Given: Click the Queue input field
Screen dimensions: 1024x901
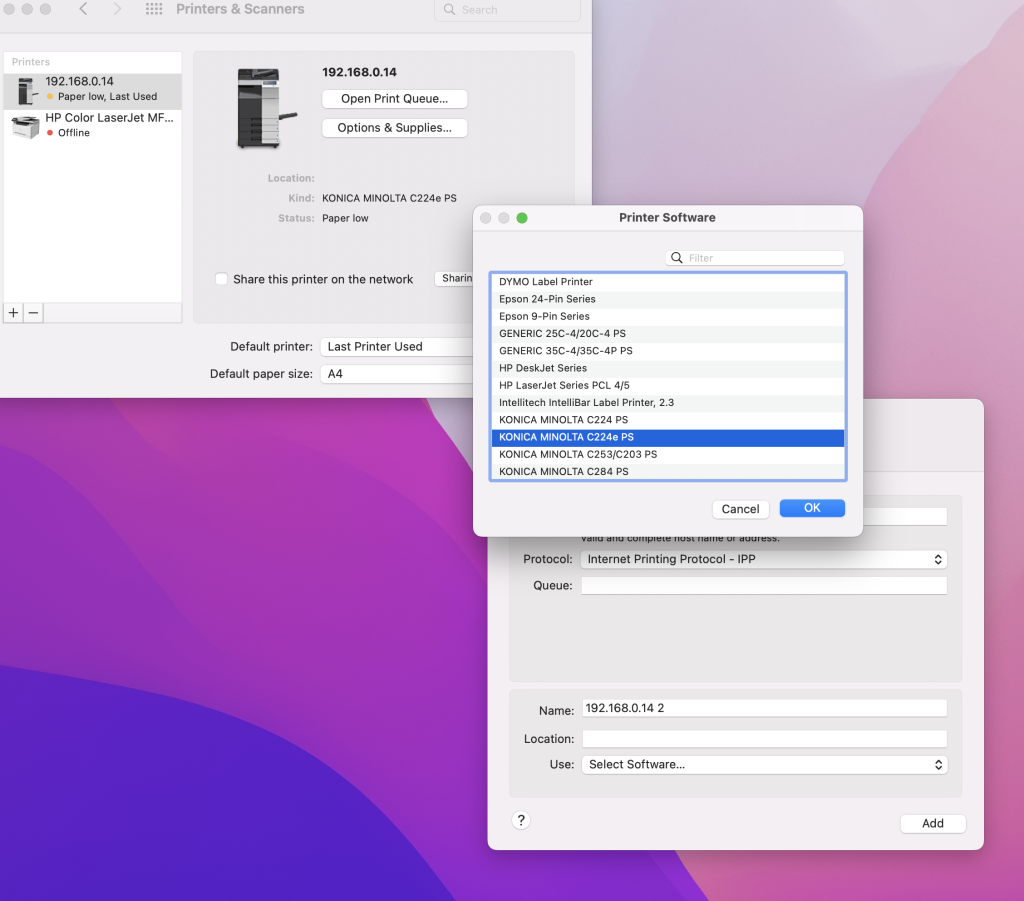Looking at the screenshot, I should tap(764, 586).
